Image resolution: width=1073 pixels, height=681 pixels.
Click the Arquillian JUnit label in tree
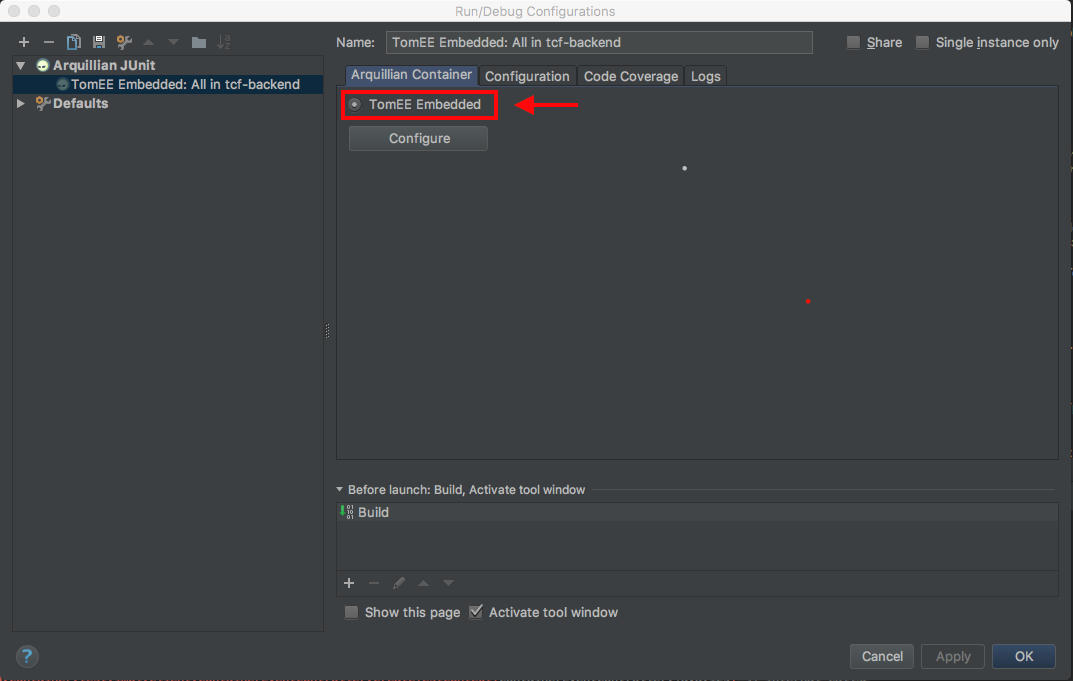click(104, 66)
